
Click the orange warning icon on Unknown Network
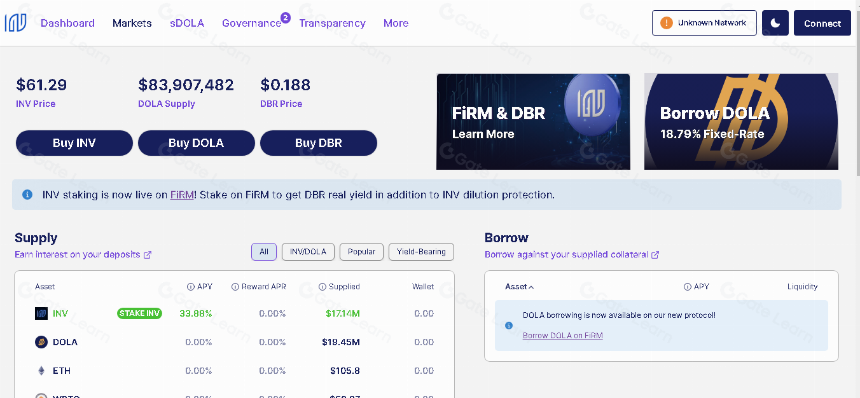pyautogui.click(x=666, y=23)
